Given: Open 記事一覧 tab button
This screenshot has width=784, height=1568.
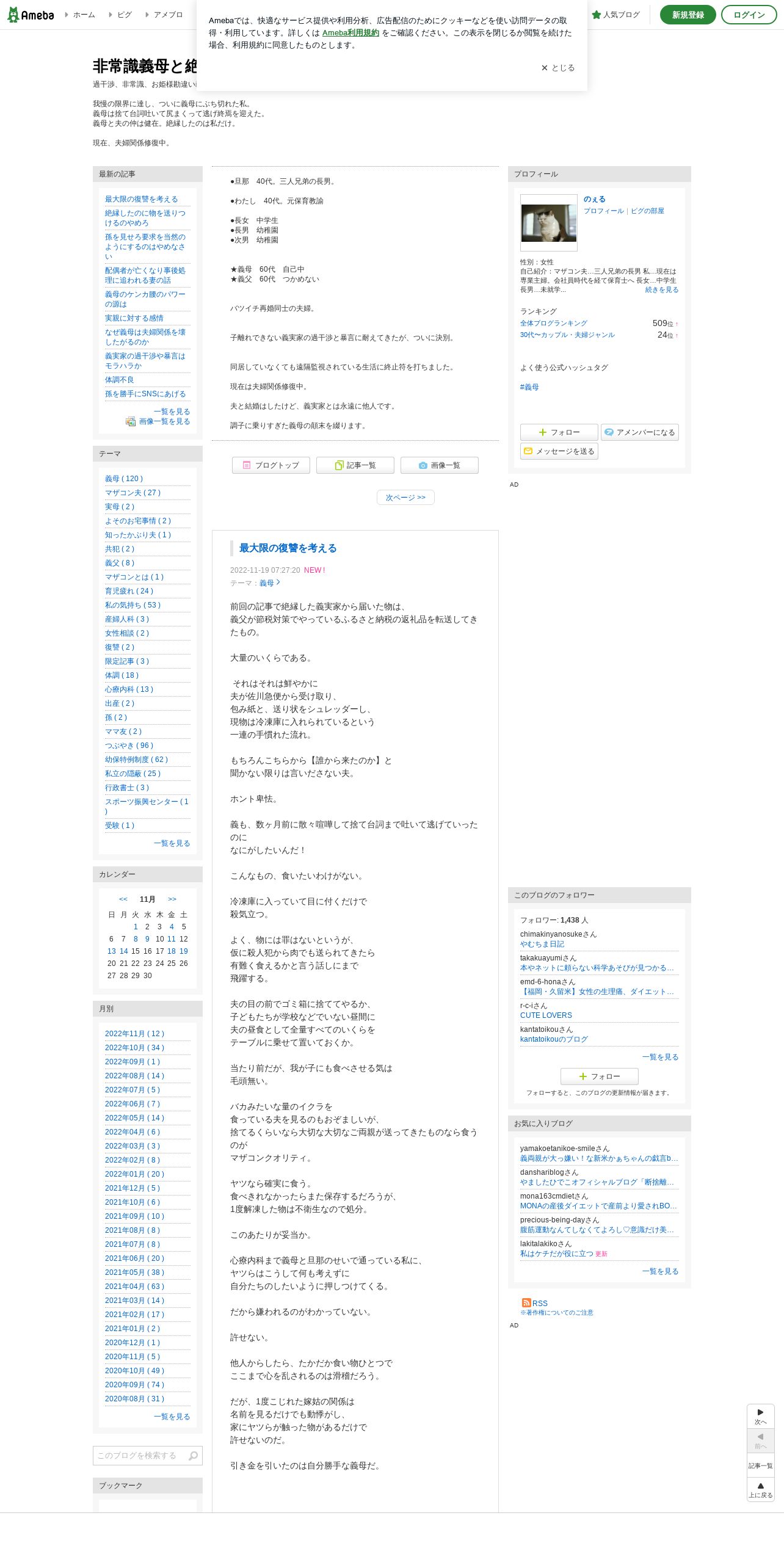Looking at the screenshot, I should [x=355, y=465].
